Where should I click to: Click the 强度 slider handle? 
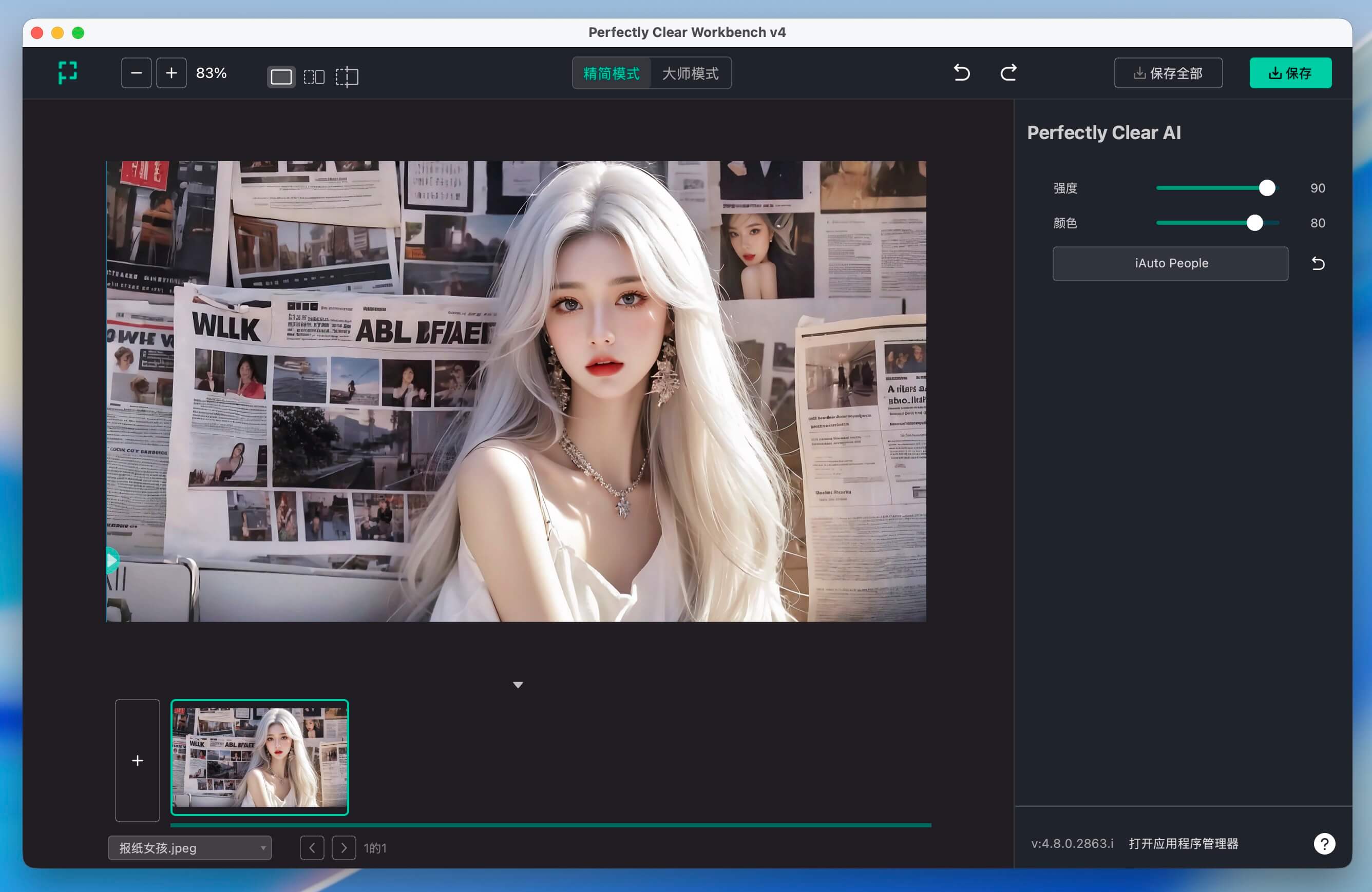coord(1267,188)
